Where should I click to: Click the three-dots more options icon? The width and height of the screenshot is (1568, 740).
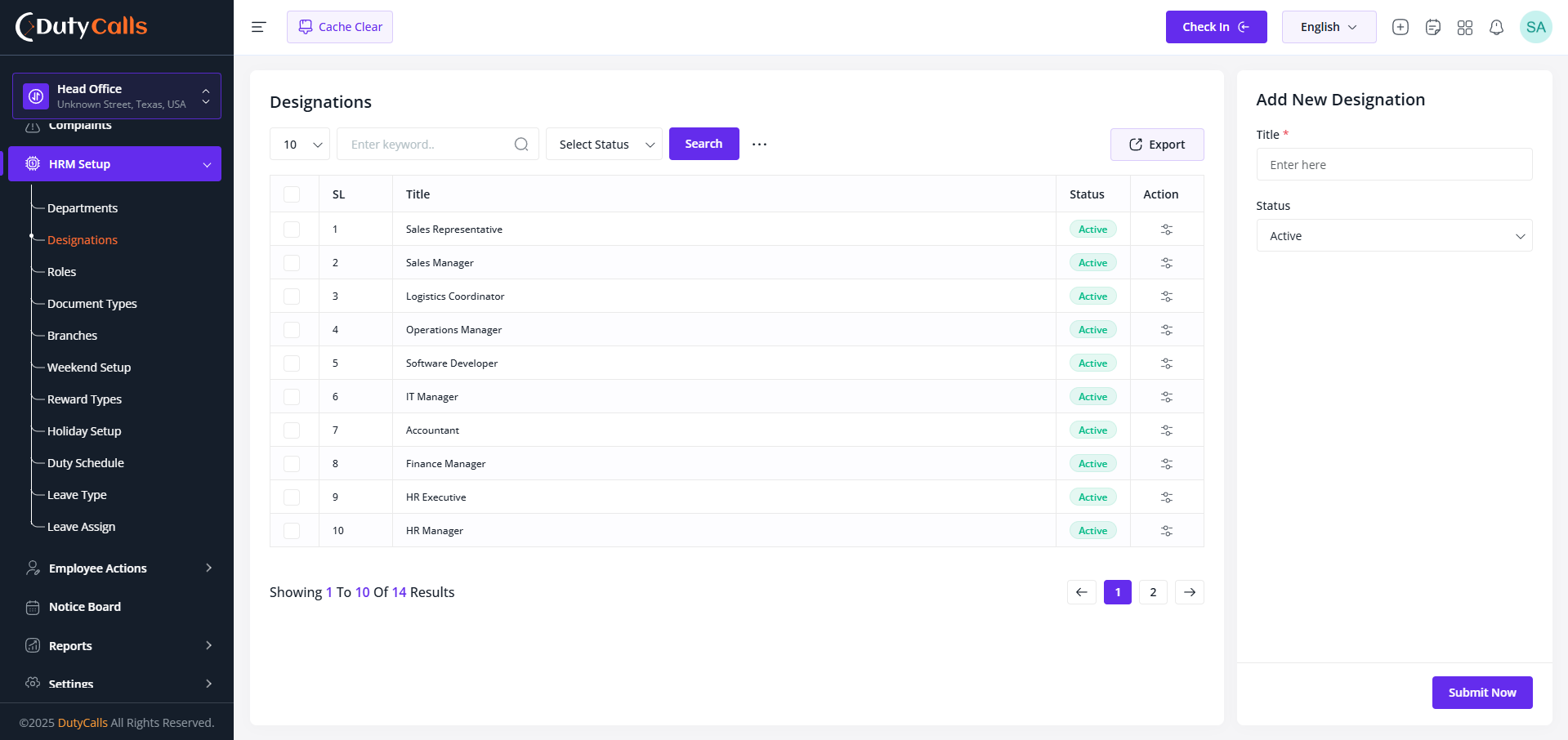pos(759,145)
